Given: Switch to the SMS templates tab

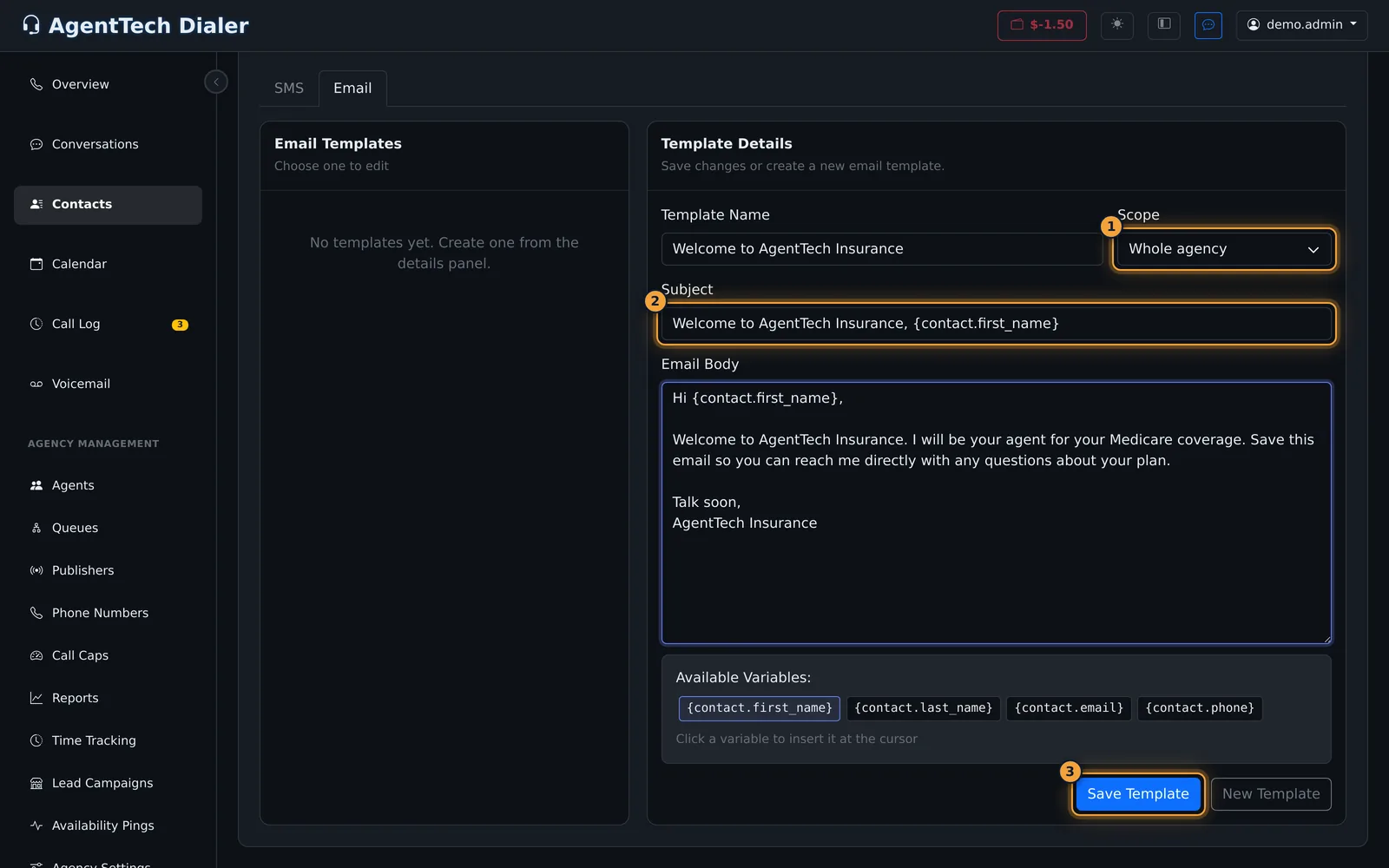Looking at the screenshot, I should (289, 89).
